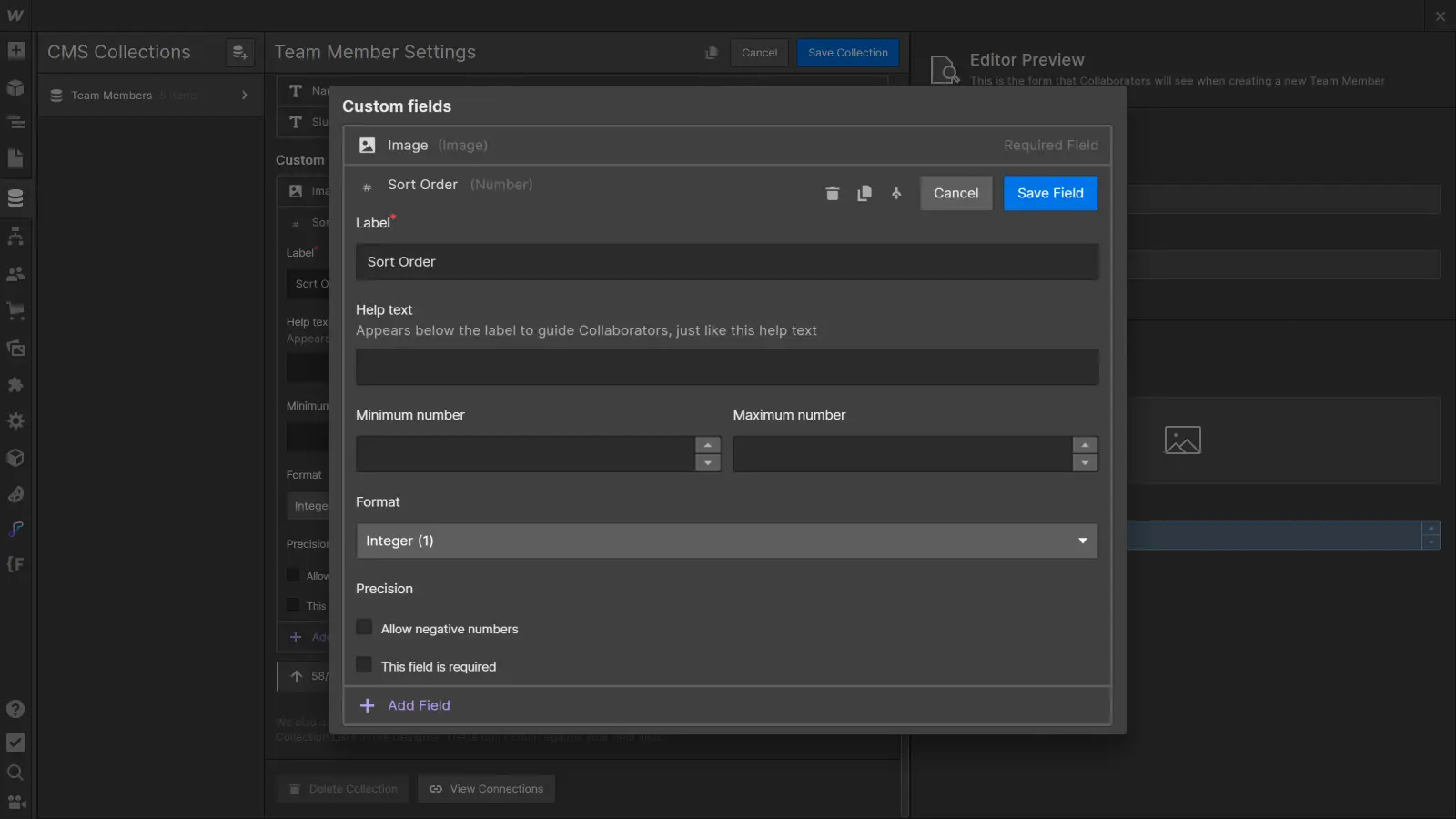Cancel editing the Sort Order field
The height and width of the screenshot is (819, 1456).
pos(955,193)
